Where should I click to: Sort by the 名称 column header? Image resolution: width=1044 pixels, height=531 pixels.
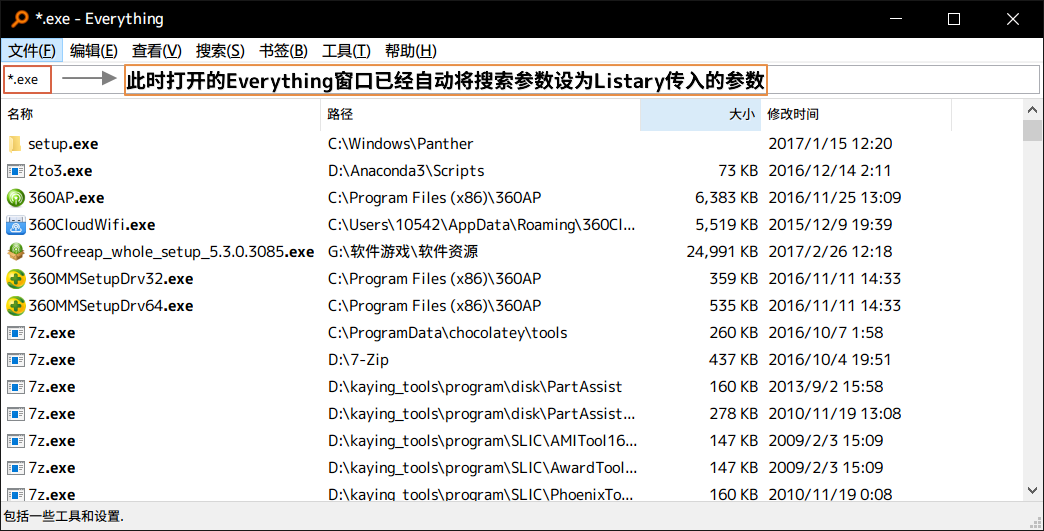tap(160, 114)
